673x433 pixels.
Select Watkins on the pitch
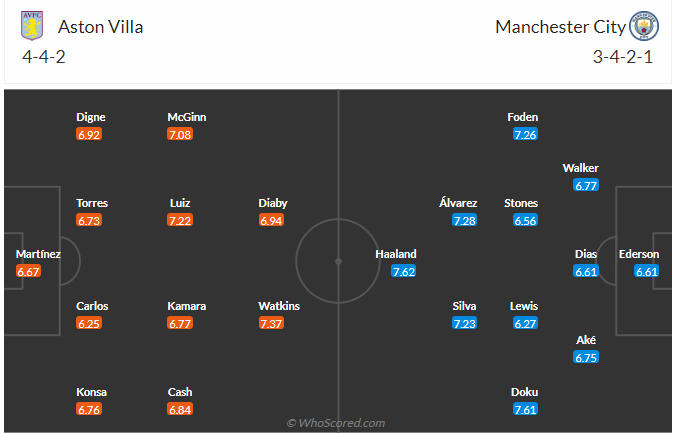click(x=279, y=306)
